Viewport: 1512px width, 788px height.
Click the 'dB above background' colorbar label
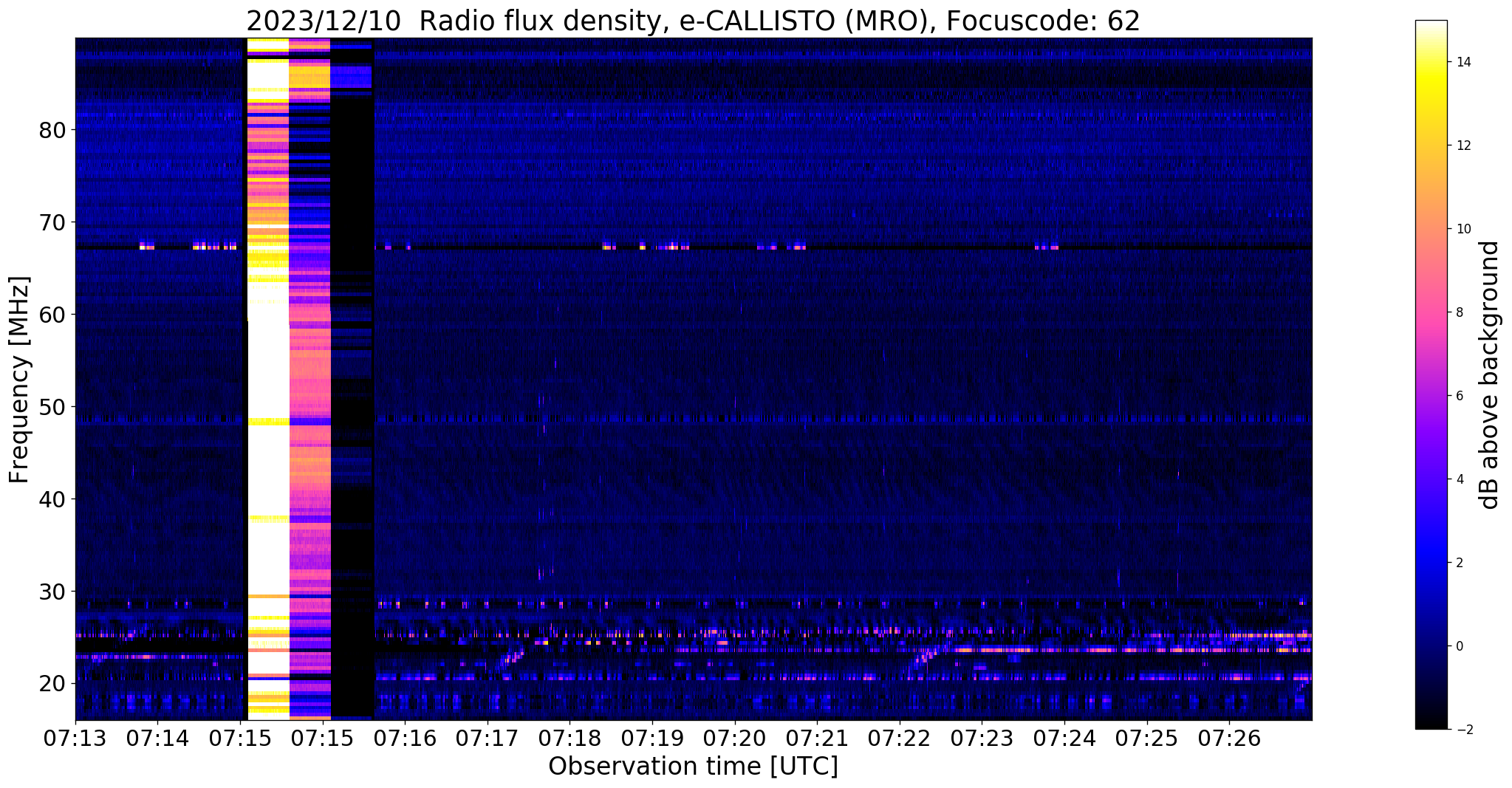pos(1490,374)
